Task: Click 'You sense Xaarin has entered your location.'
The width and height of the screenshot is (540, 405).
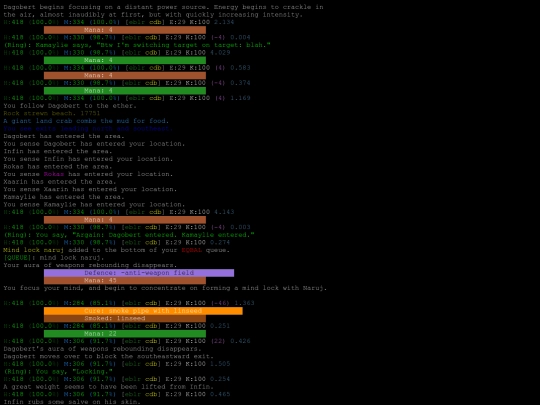Action: coord(90,189)
